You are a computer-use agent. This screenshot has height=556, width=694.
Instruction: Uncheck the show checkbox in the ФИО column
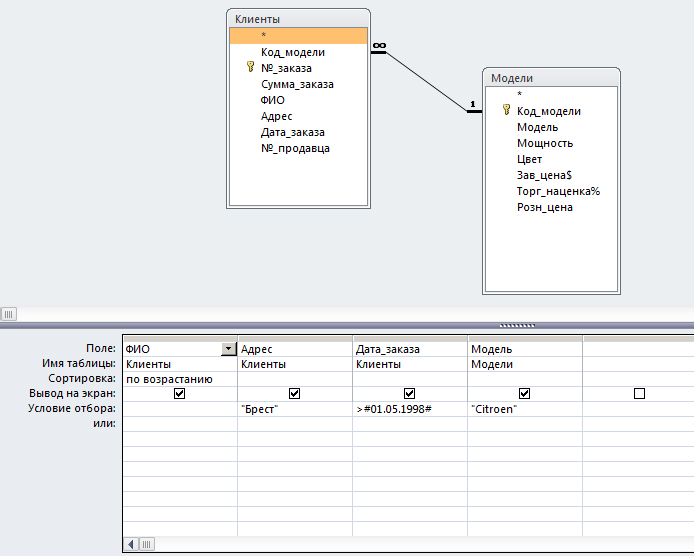click(x=179, y=393)
